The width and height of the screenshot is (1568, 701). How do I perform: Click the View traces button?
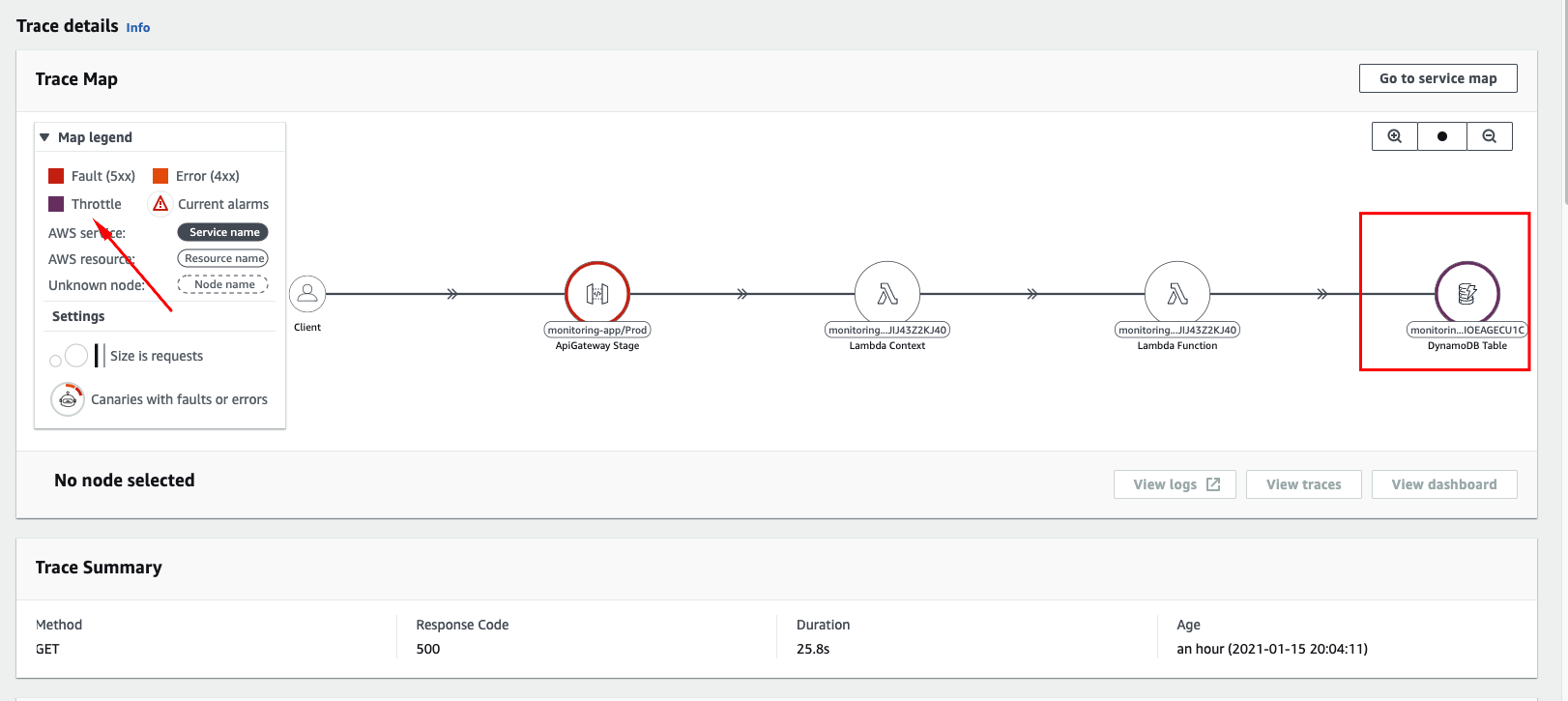[x=1303, y=484]
